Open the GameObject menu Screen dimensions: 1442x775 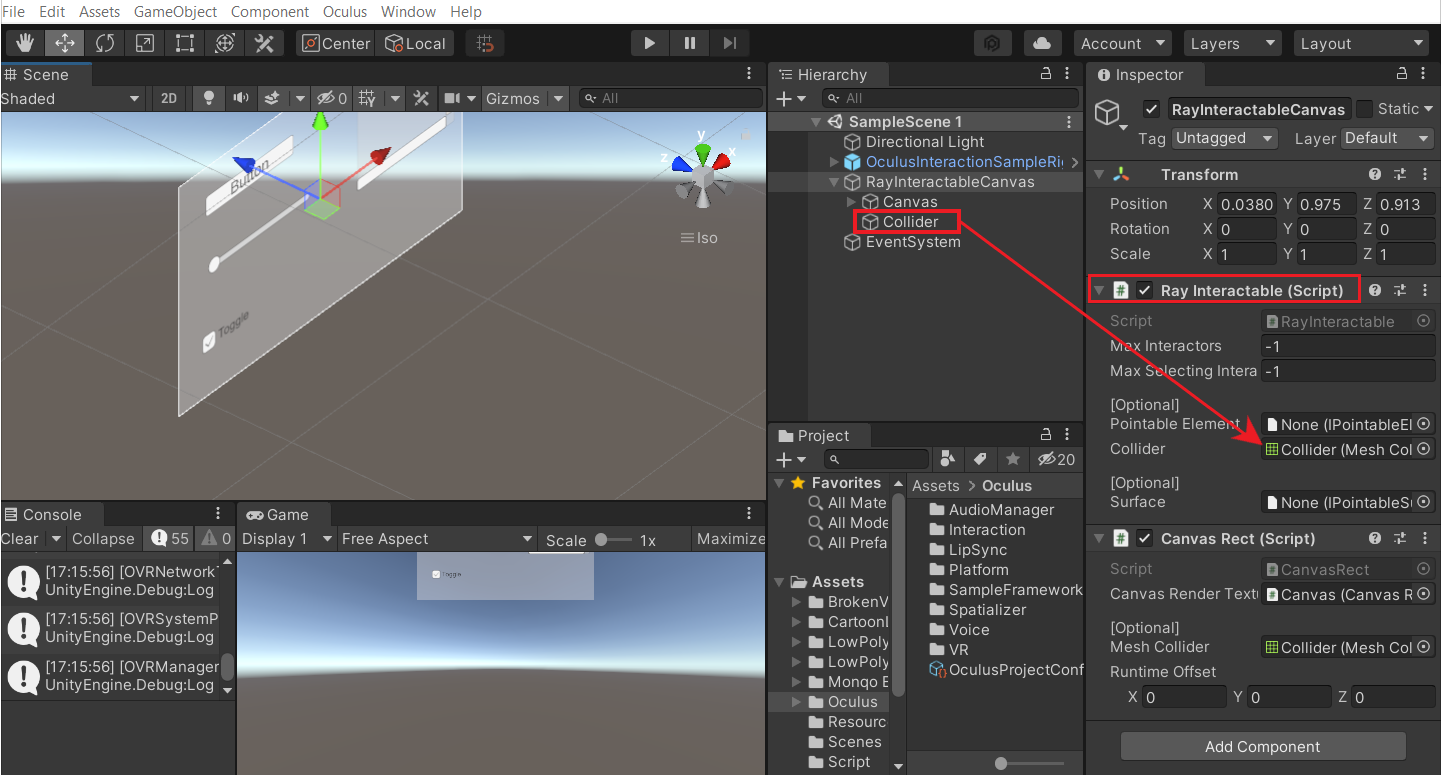pyautogui.click(x=175, y=12)
